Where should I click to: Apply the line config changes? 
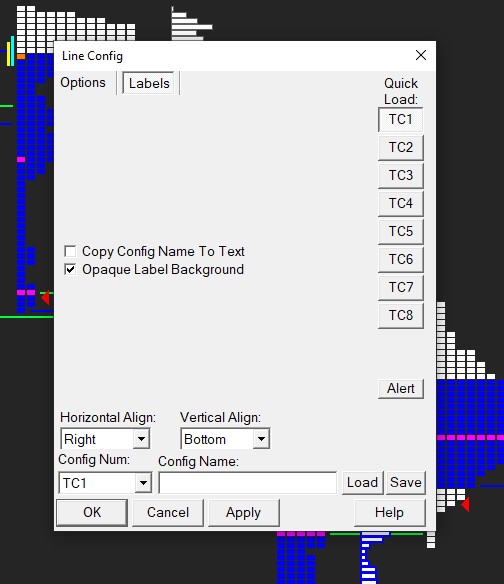pyautogui.click(x=243, y=512)
